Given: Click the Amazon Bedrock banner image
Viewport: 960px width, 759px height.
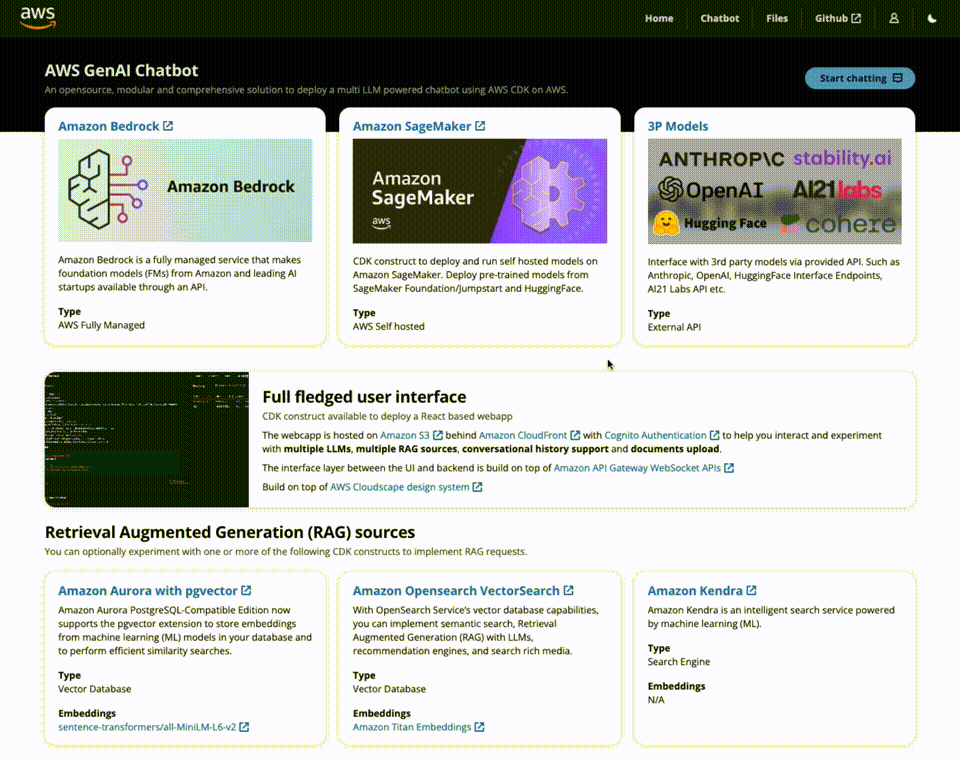Looking at the screenshot, I should [185, 190].
